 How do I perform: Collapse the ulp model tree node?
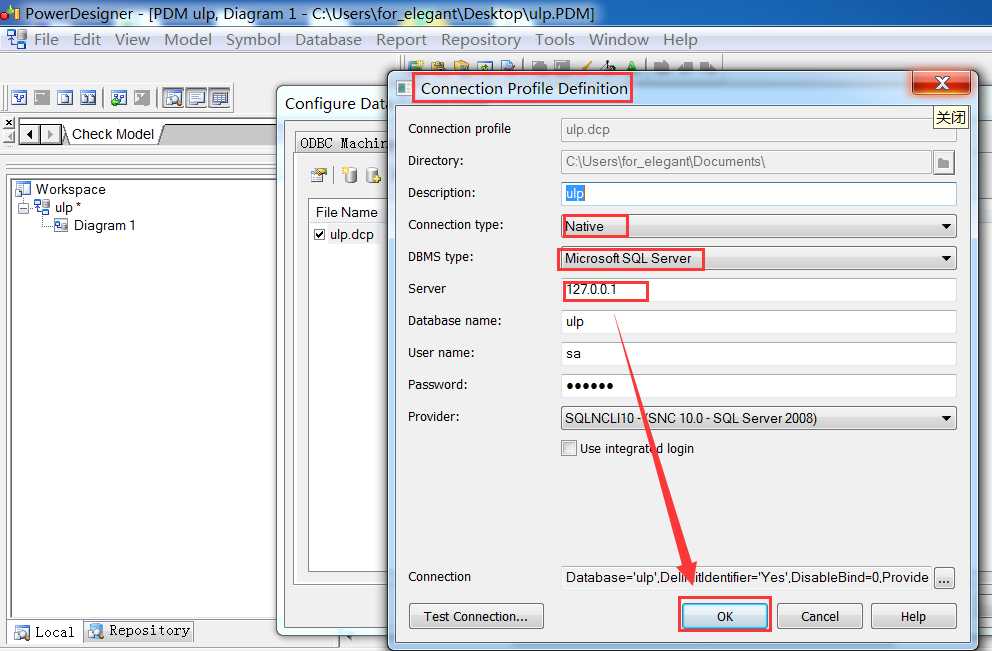tap(23, 208)
